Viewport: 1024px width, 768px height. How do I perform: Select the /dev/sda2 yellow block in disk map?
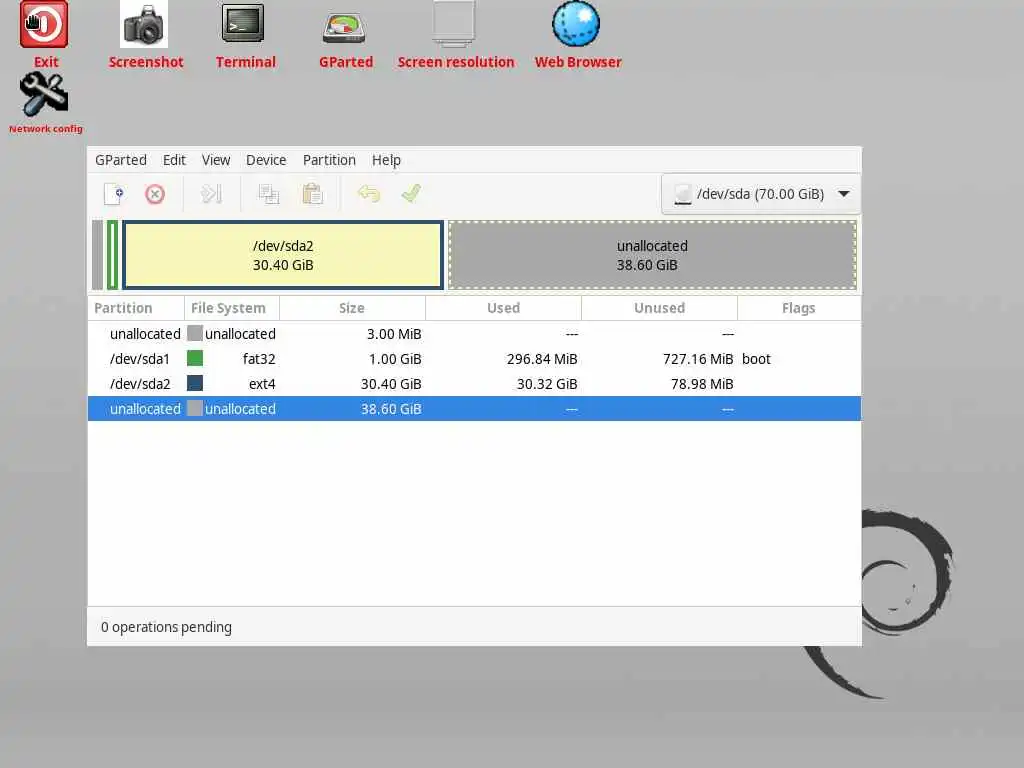click(x=283, y=255)
